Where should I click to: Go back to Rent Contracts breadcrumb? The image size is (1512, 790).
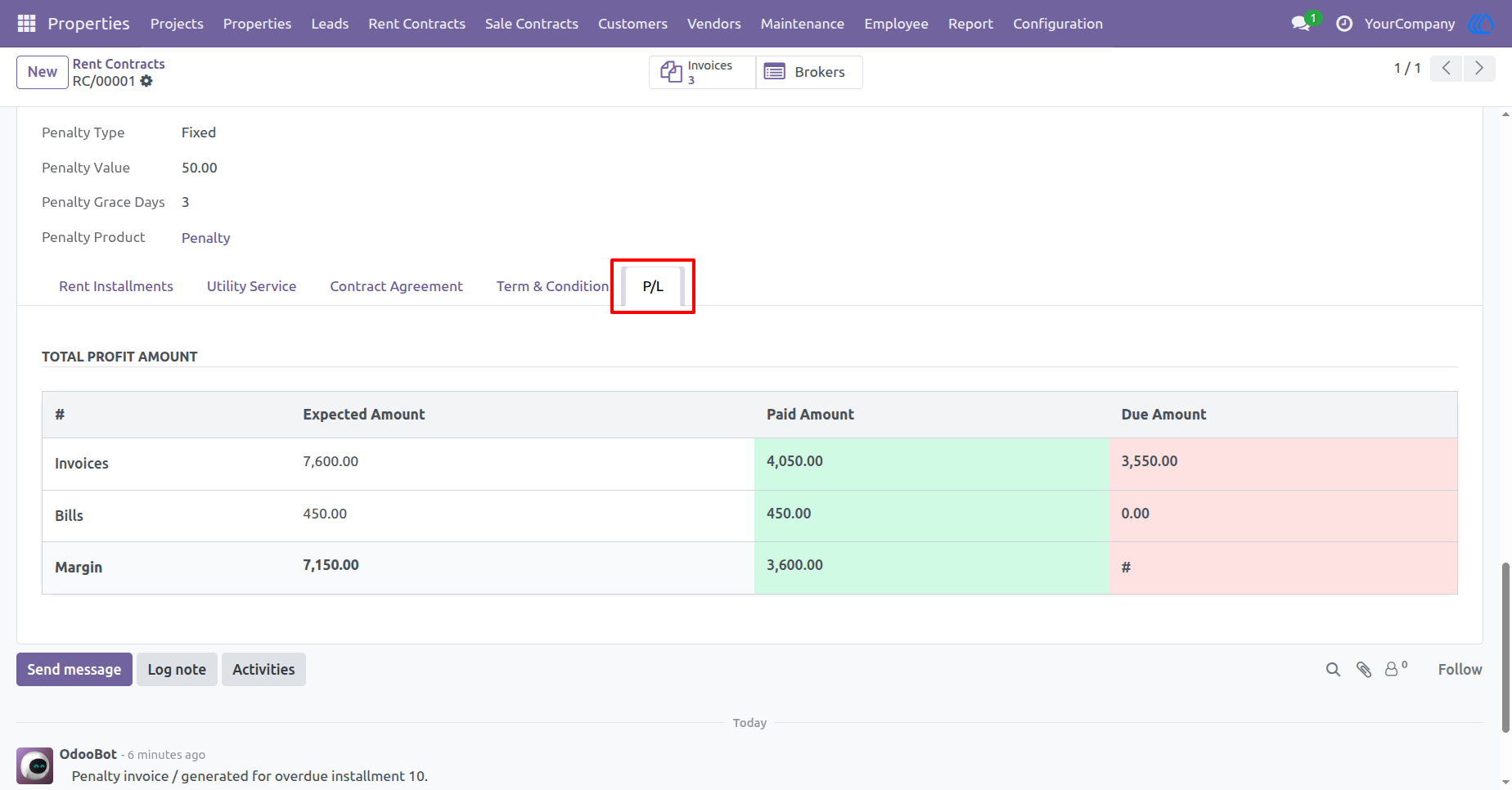(119, 64)
